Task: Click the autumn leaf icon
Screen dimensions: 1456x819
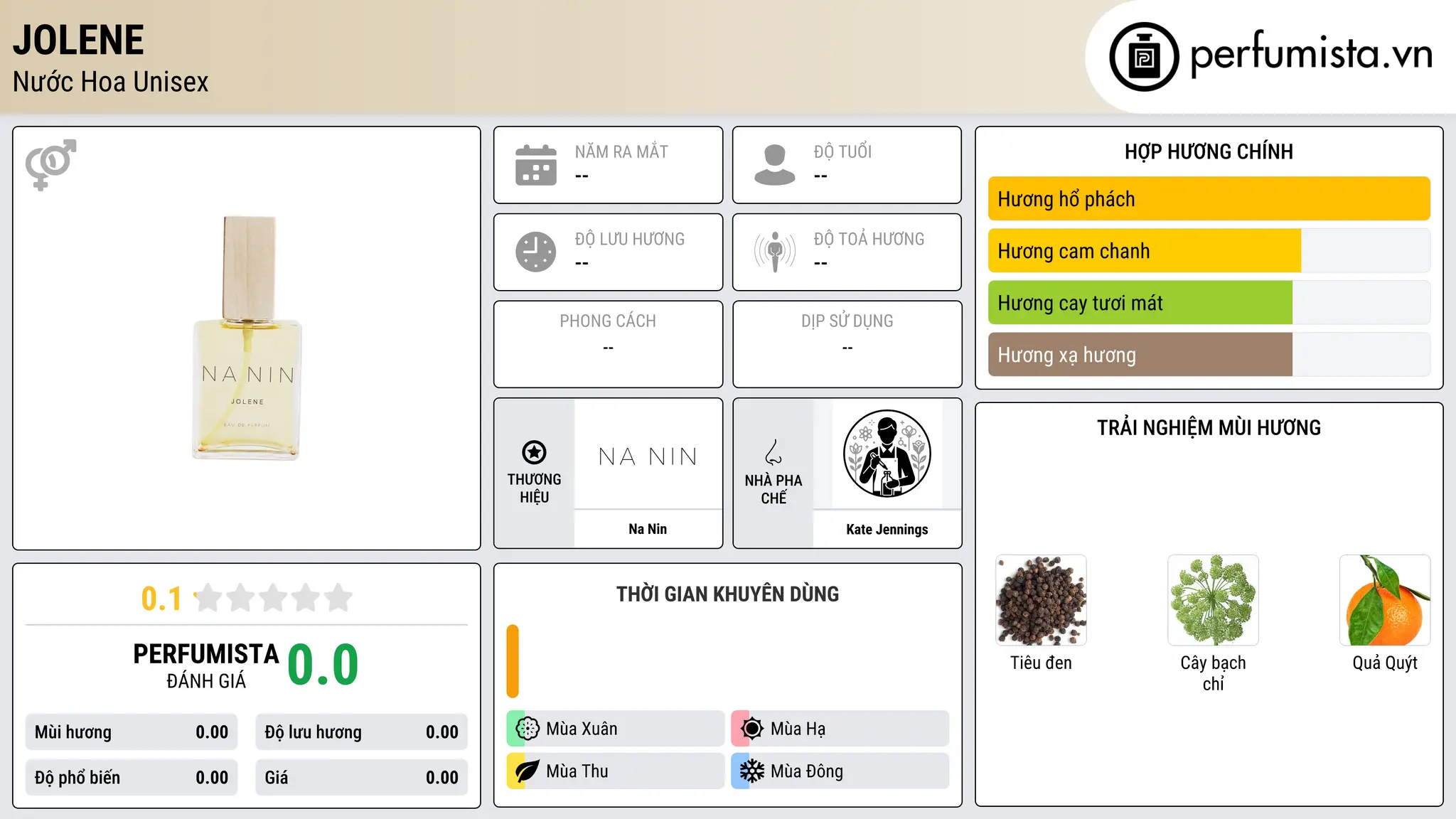Action: [x=528, y=771]
